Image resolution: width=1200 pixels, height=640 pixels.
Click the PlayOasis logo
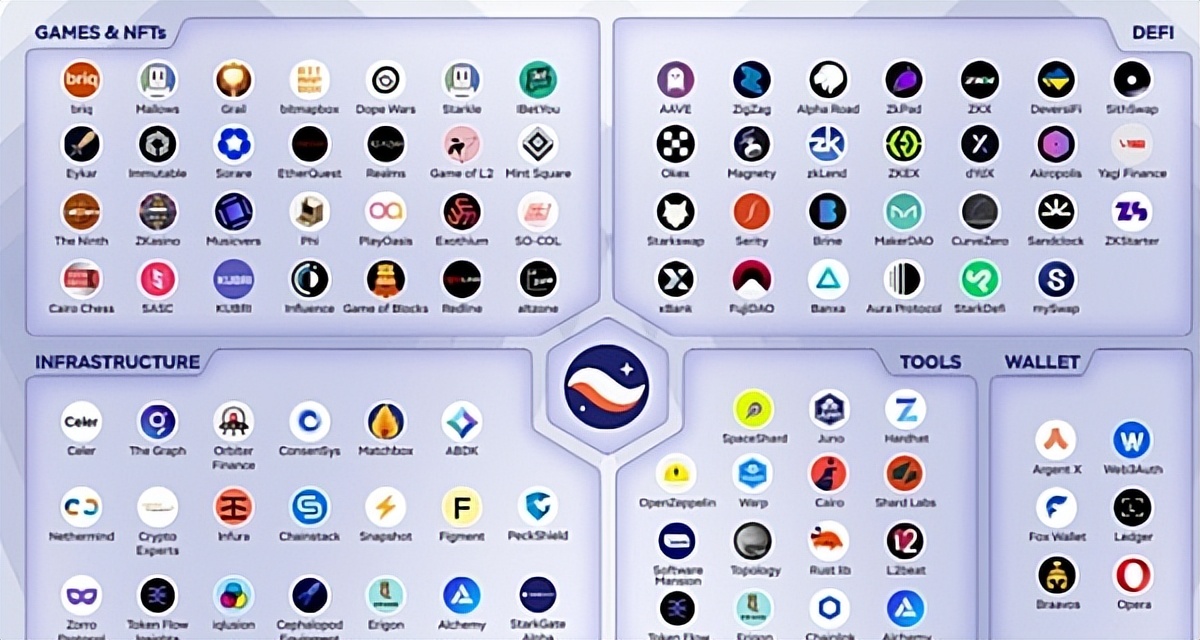pyautogui.click(x=386, y=212)
